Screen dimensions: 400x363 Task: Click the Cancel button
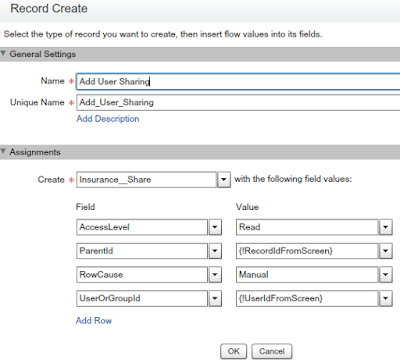click(x=272, y=351)
